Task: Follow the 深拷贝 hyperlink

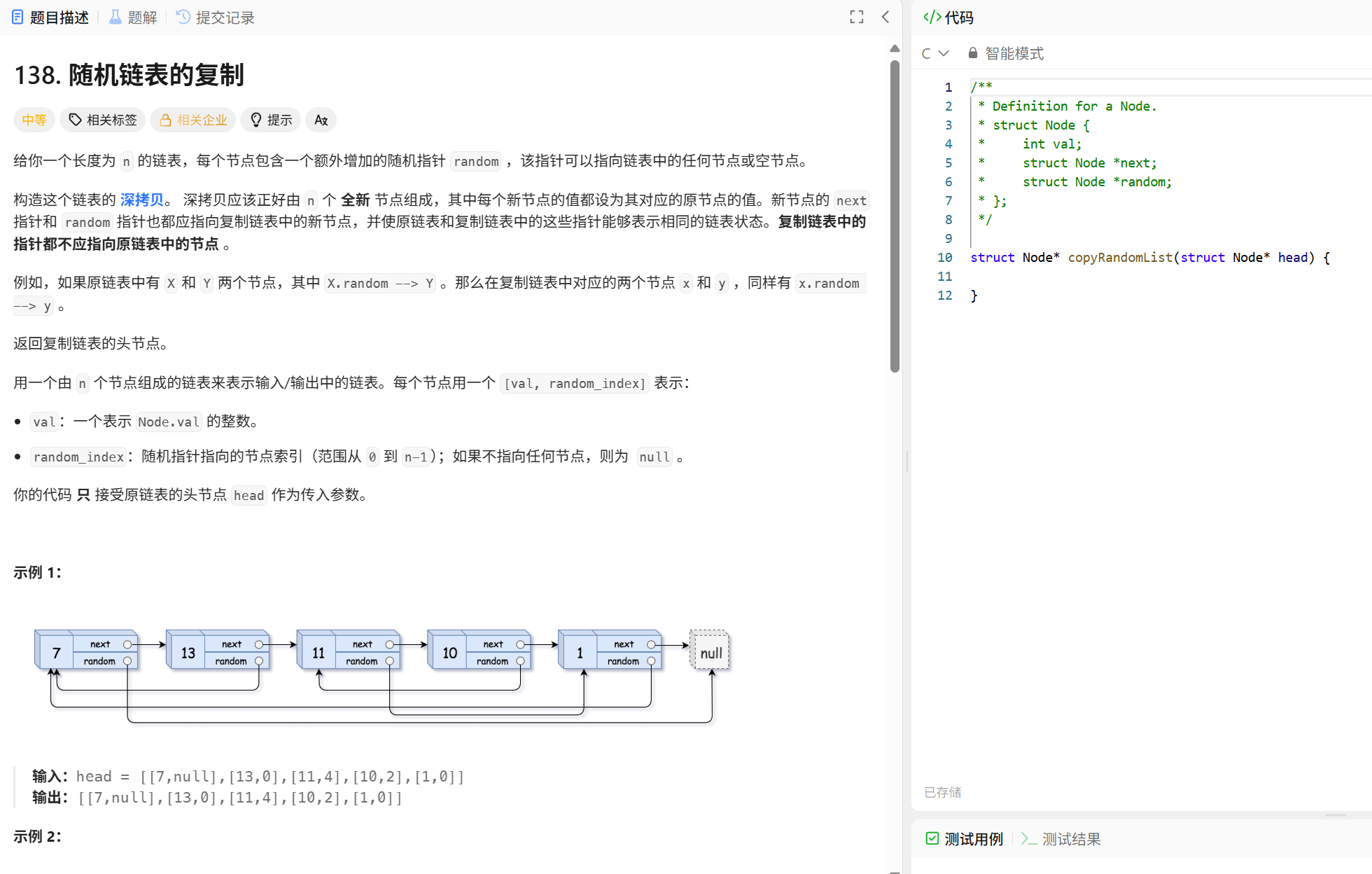Action: [x=141, y=200]
